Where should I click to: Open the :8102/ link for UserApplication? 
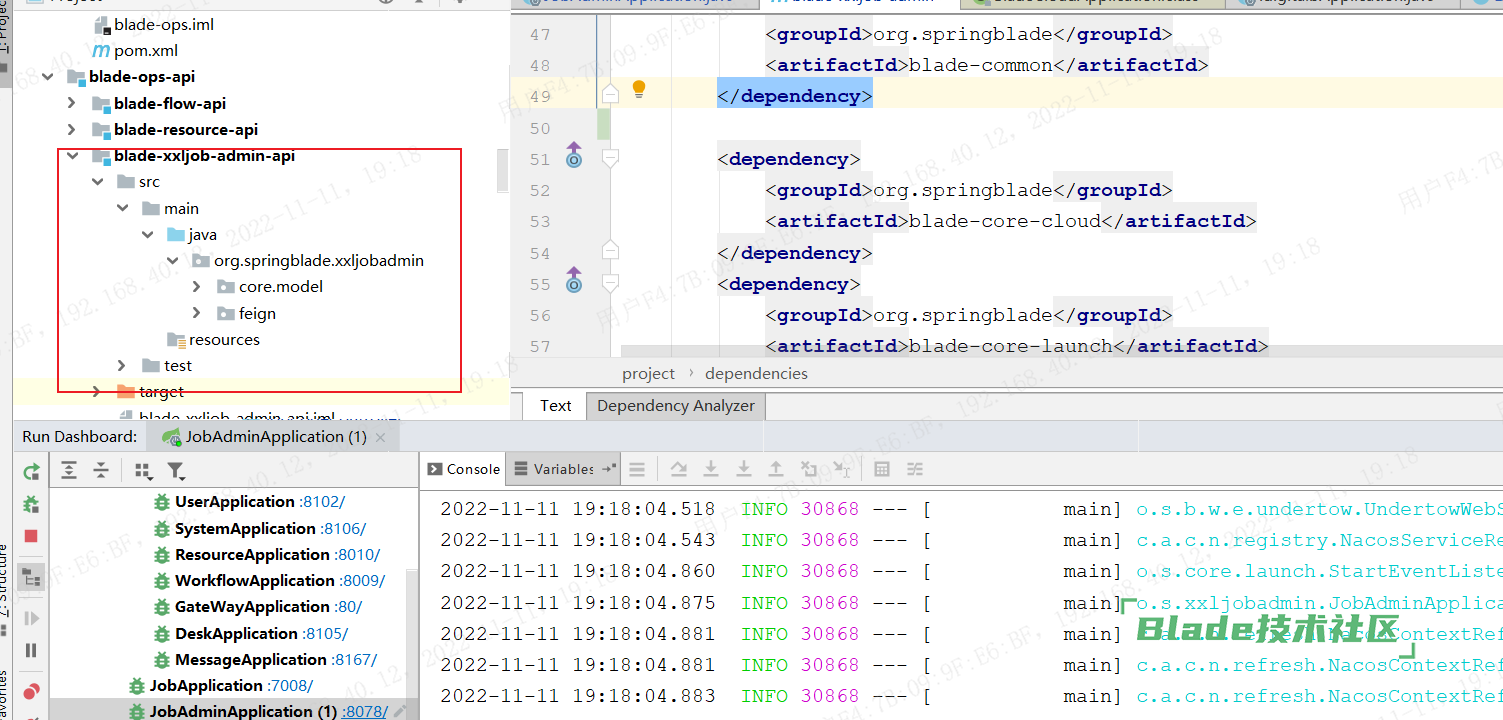[x=322, y=502]
